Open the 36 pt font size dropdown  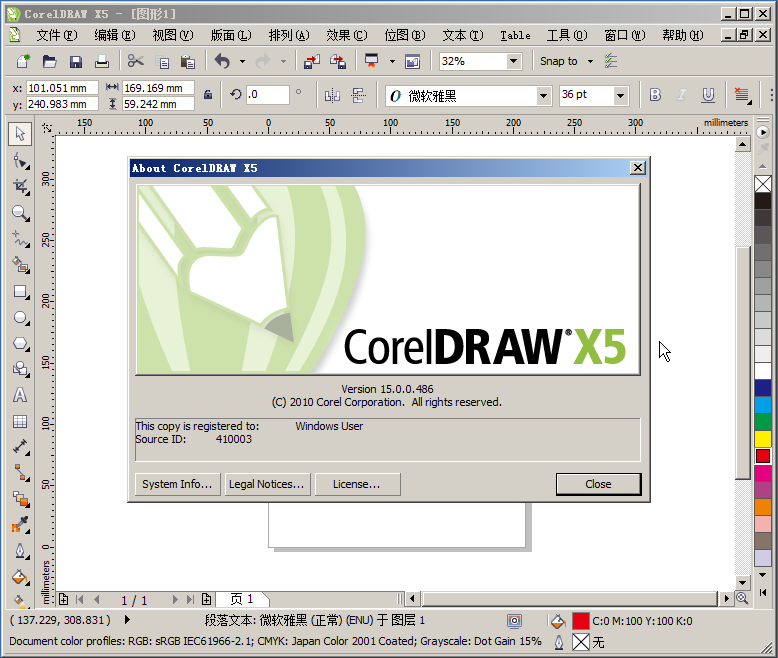pyautogui.click(x=620, y=95)
